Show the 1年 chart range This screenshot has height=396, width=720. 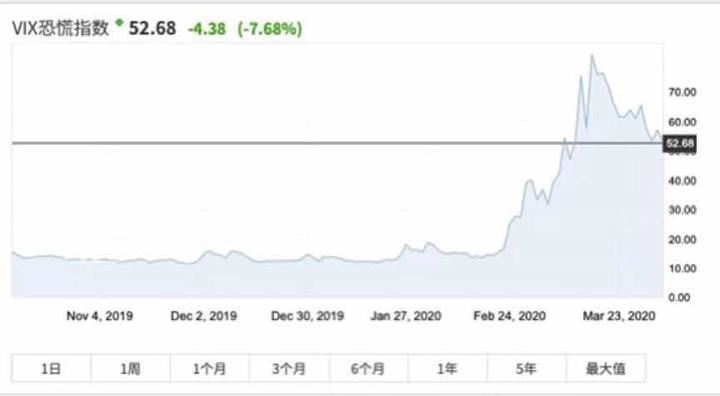click(448, 368)
